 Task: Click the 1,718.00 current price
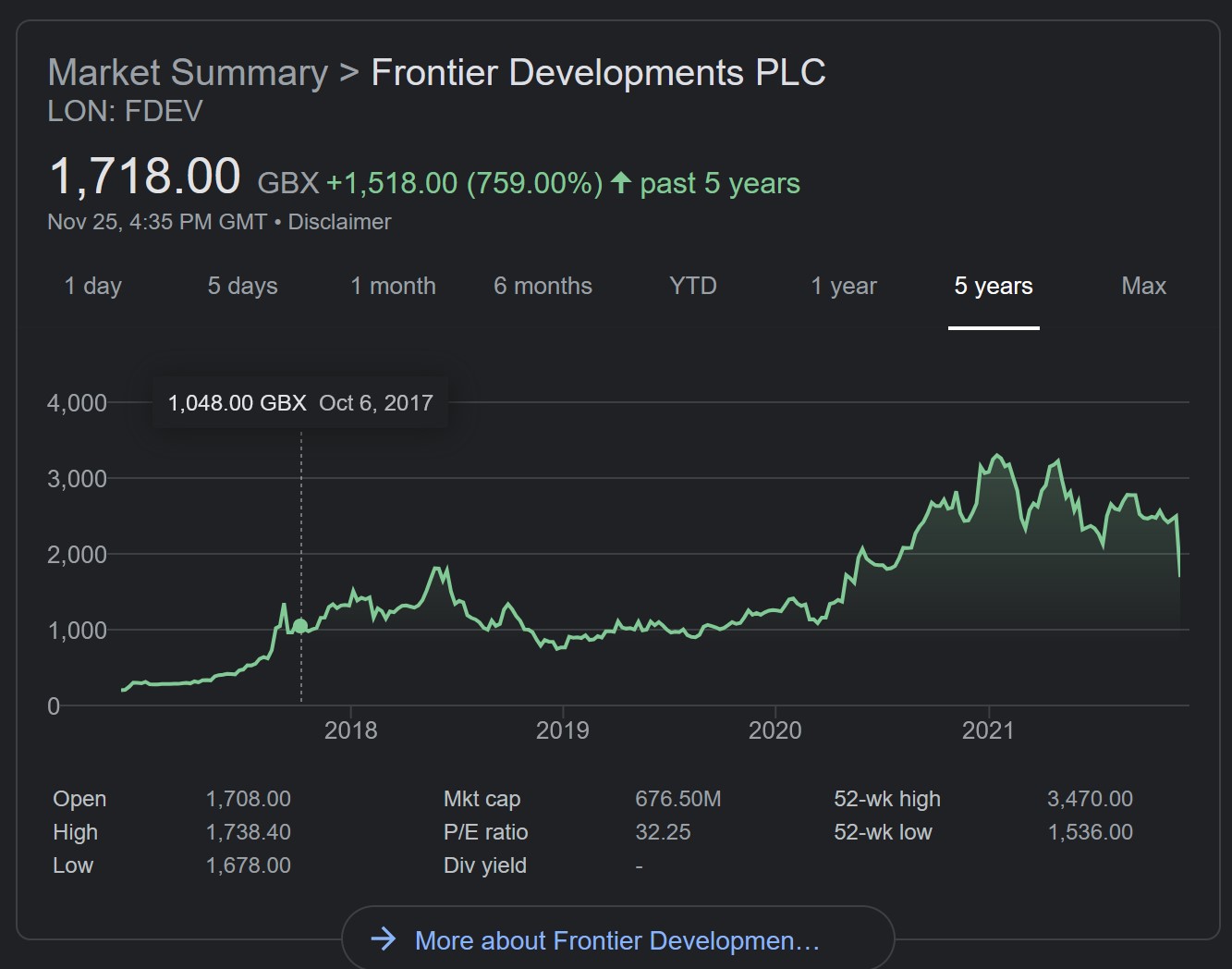[145, 176]
